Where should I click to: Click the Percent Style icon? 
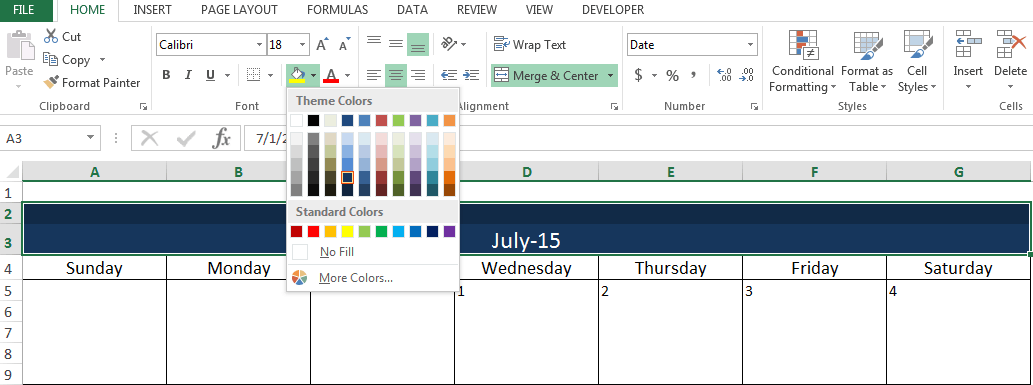tap(672, 76)
